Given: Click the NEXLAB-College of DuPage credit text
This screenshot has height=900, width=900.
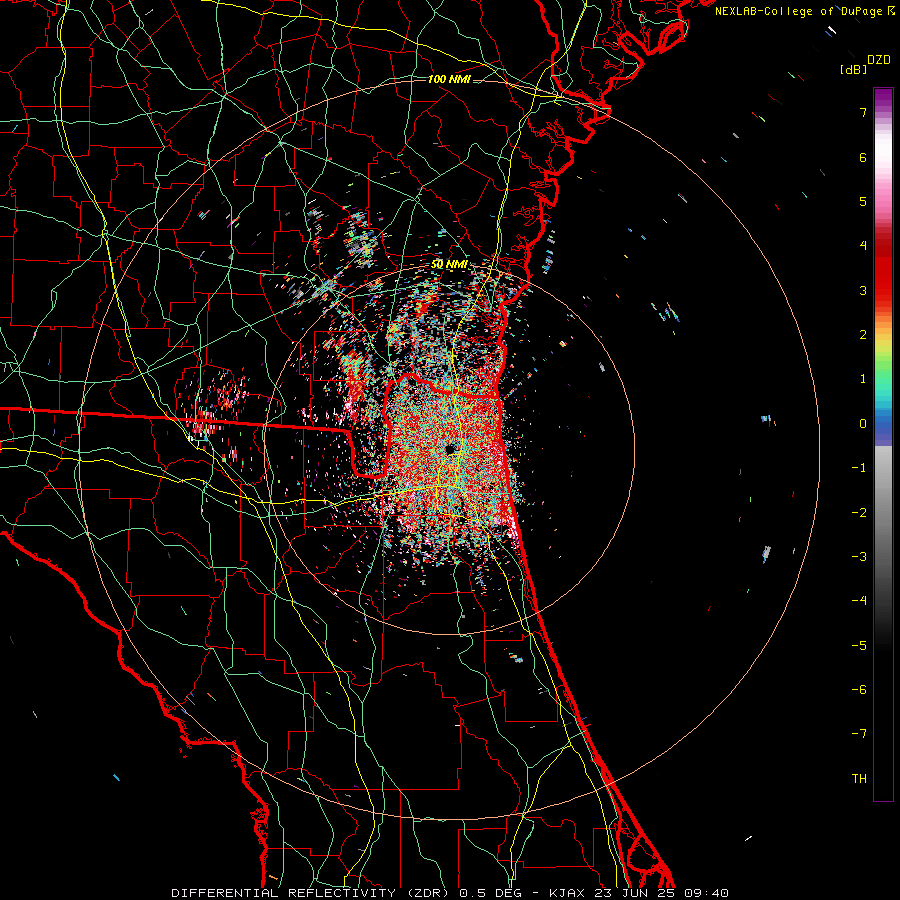Looking at the screenshot, I should click(x=798, y=11).
